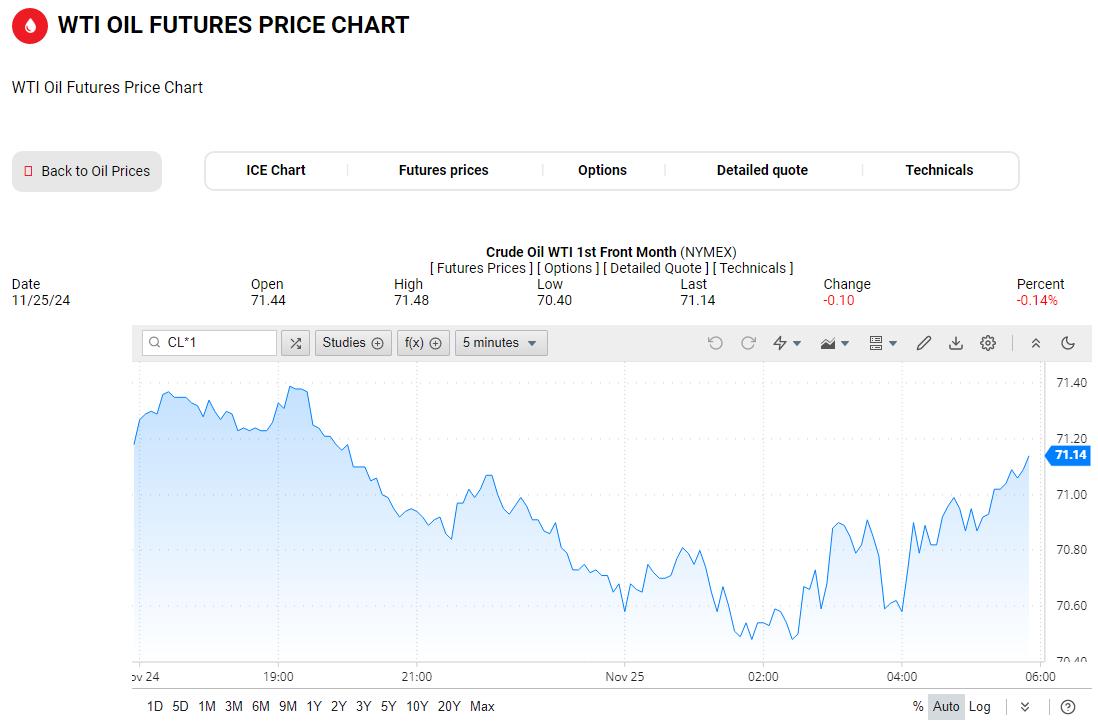This screenshot has width=1098, height=725.
Task: Open the Futures prices tab
Action: point(443,170)
